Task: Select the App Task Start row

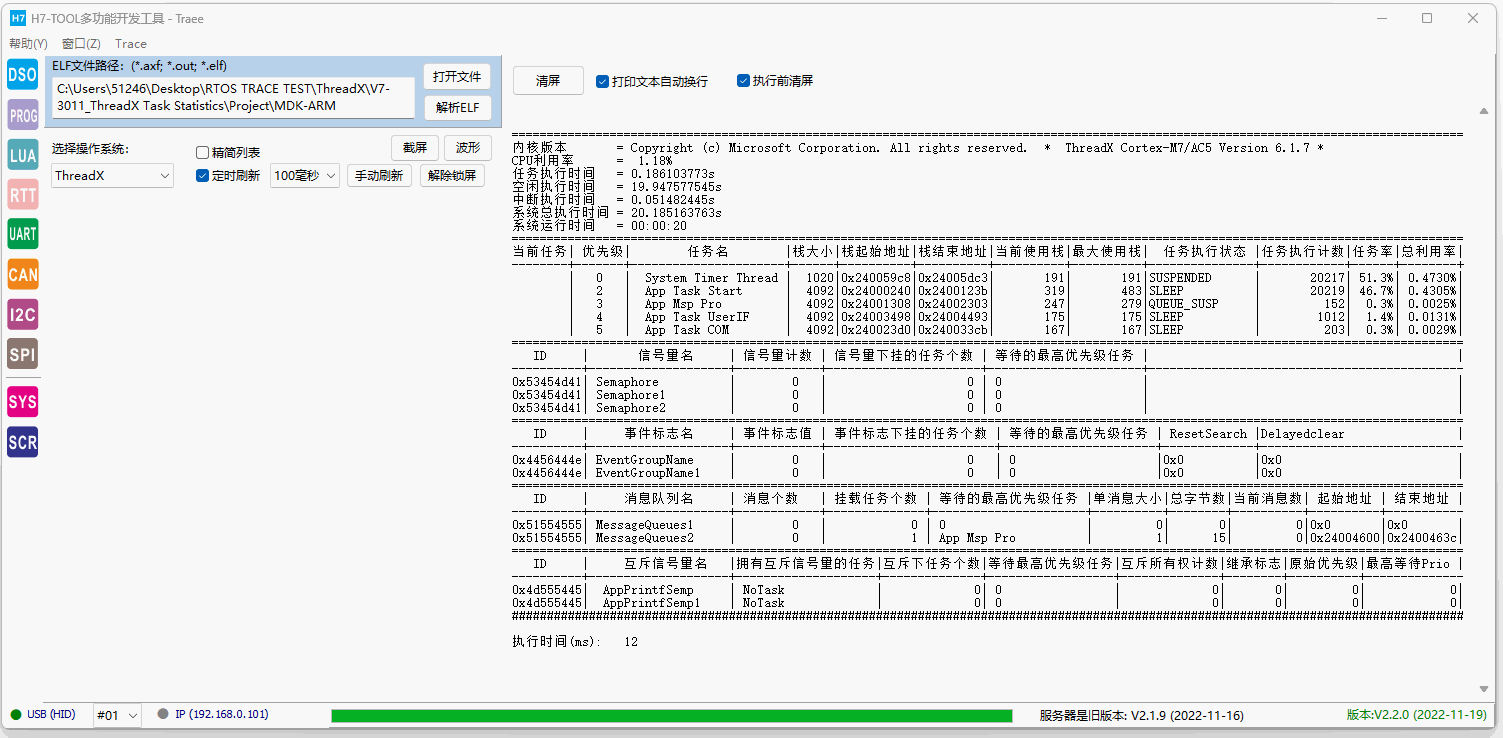Action: (x=985, y=291)
